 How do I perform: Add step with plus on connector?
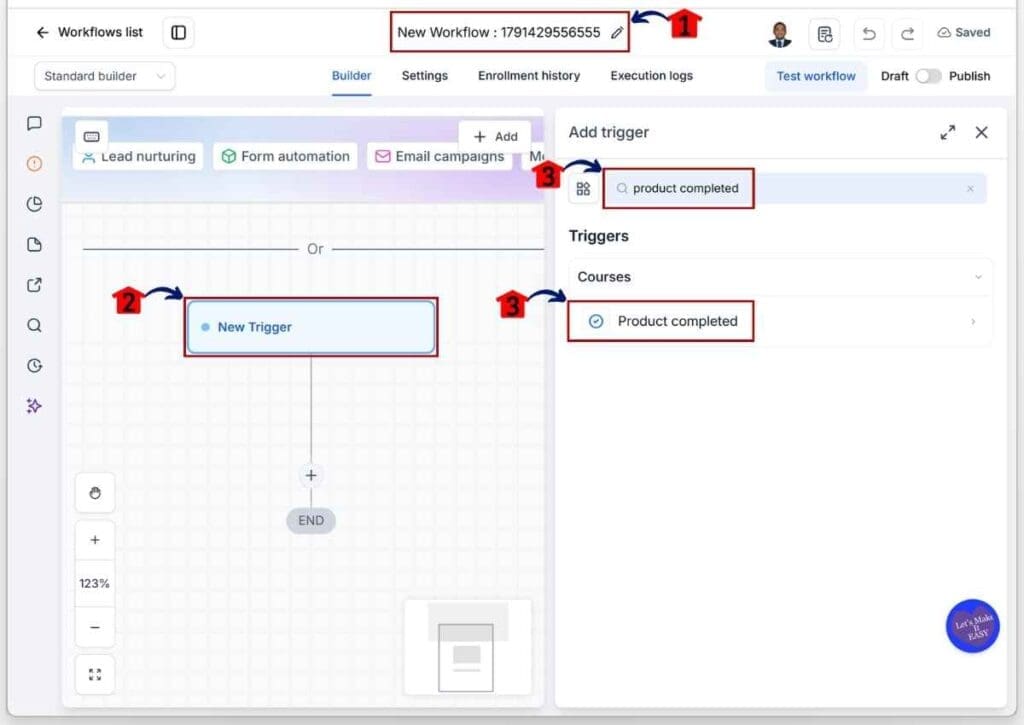[x=311, y=475]
